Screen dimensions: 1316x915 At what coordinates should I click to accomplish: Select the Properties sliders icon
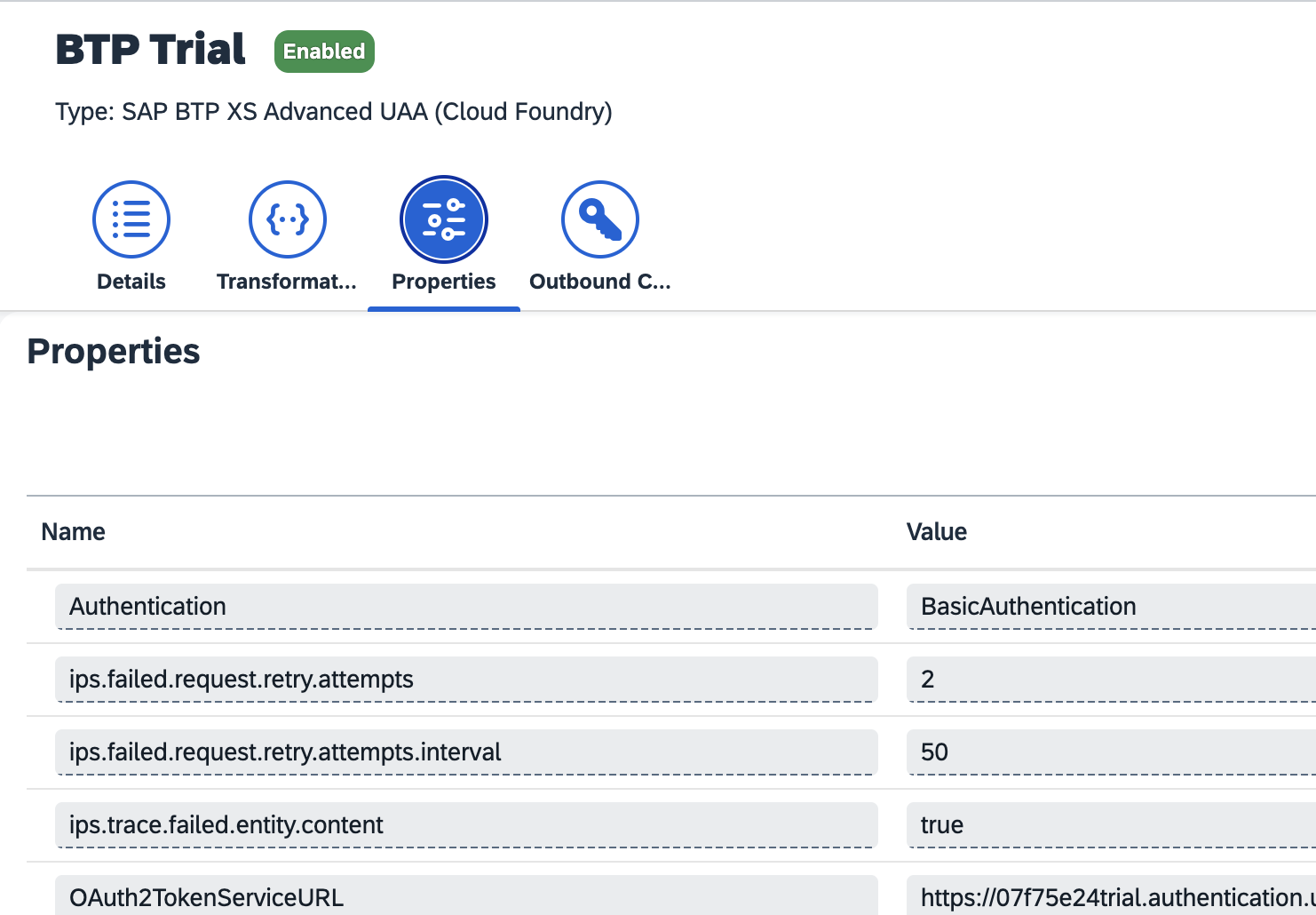[444, 219]
